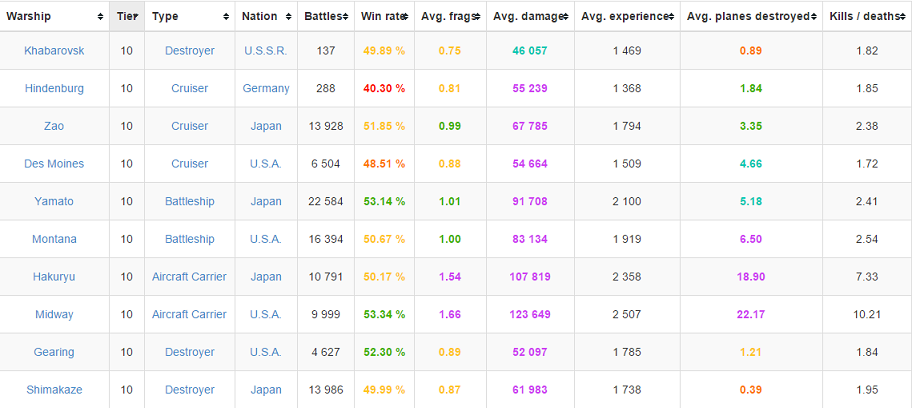Sort table by Warship column header
Viewport: 912px width, 408px height.
[55, 16]
